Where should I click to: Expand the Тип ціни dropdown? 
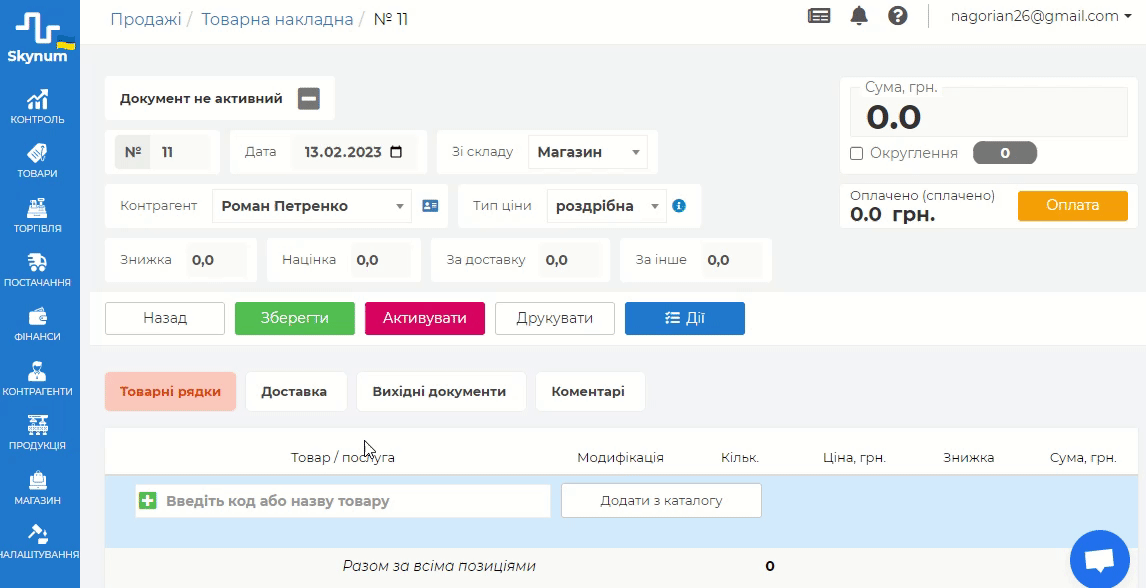click(655, 206)
